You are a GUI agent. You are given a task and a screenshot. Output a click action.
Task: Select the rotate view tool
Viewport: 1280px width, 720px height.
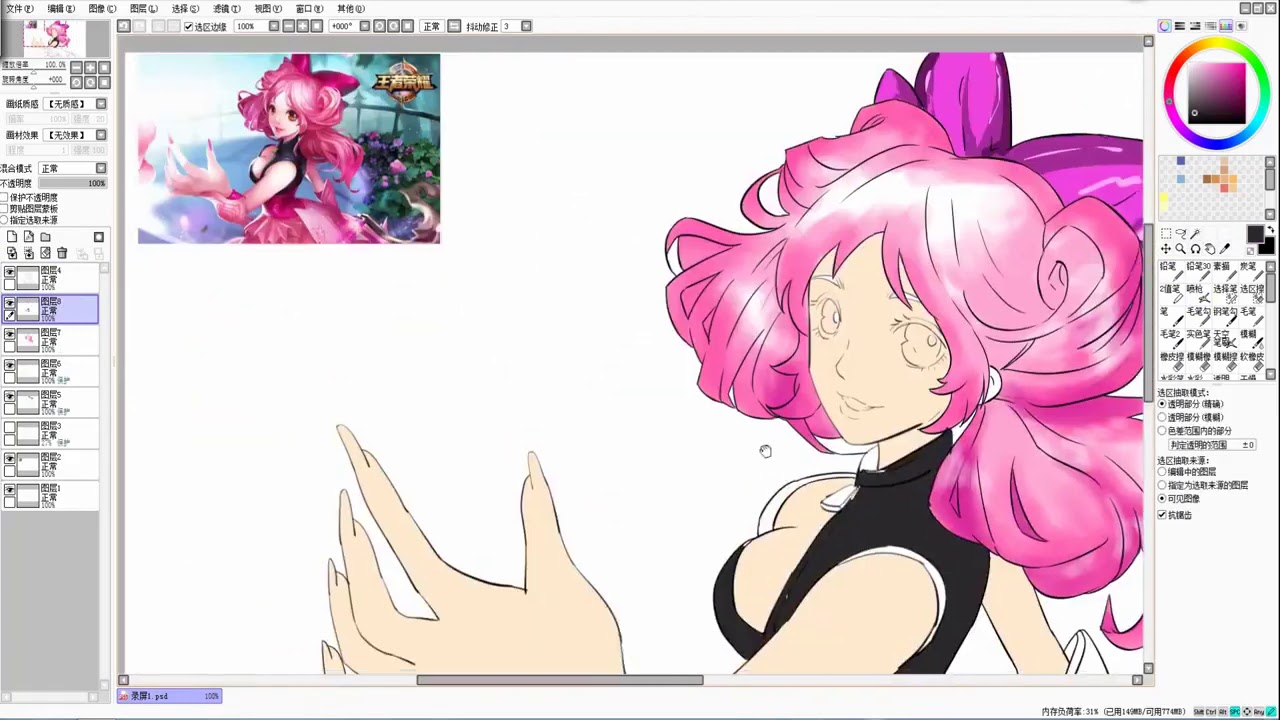[x=1196, y=249]
